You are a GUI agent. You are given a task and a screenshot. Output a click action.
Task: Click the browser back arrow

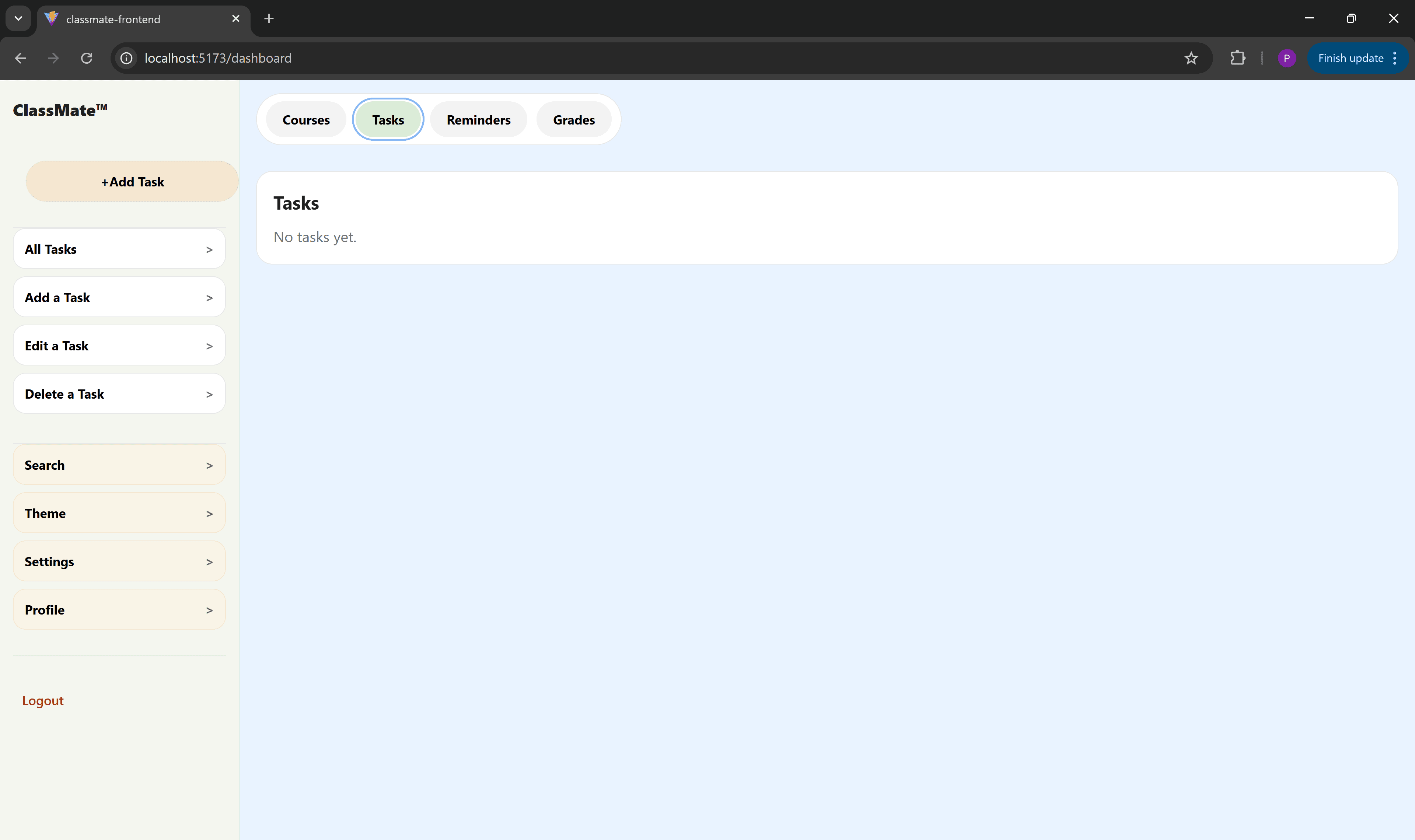coord(20,58)
